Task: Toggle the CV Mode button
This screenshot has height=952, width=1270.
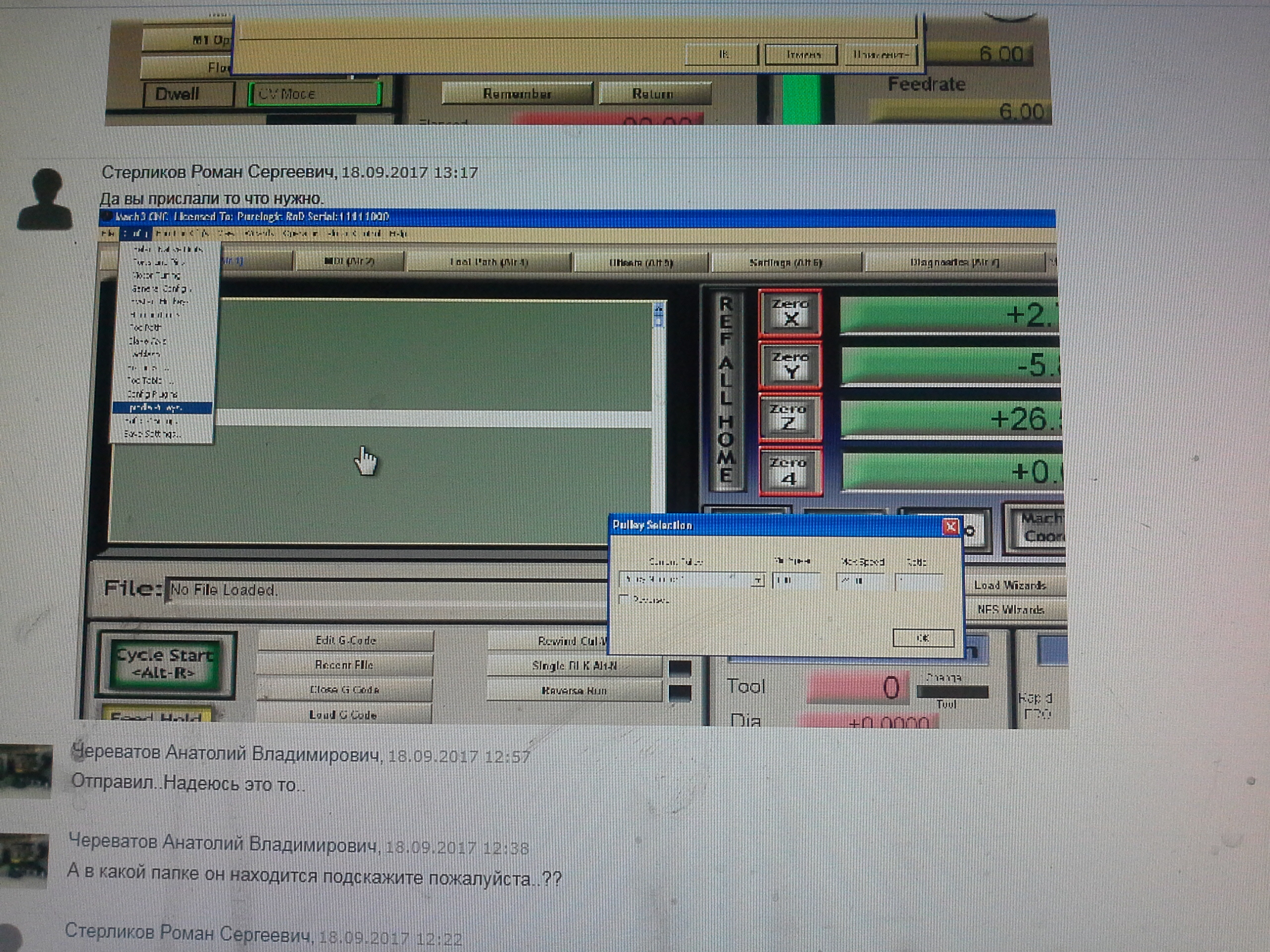Action: click(314, 94)
